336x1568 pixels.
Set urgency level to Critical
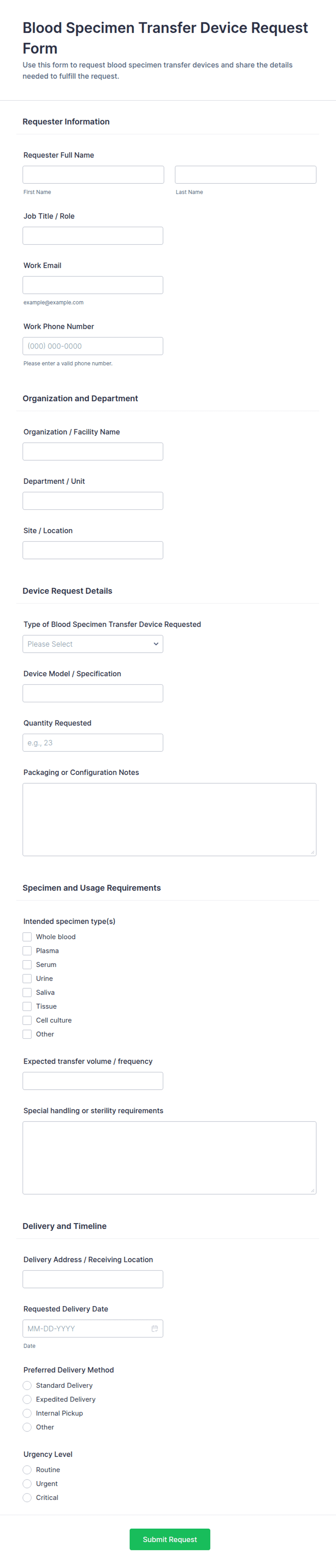[x=27, y=1497]
